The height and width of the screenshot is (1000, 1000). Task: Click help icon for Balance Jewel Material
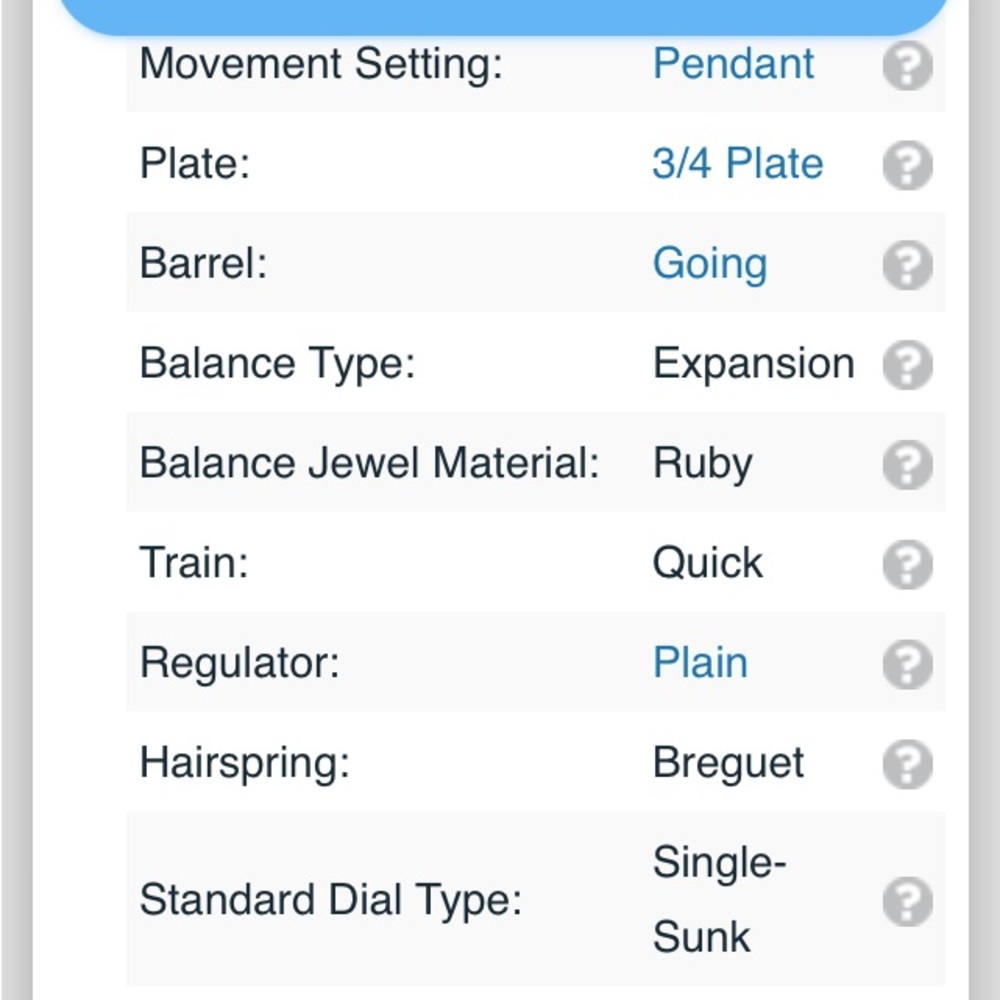coord(907,465)
